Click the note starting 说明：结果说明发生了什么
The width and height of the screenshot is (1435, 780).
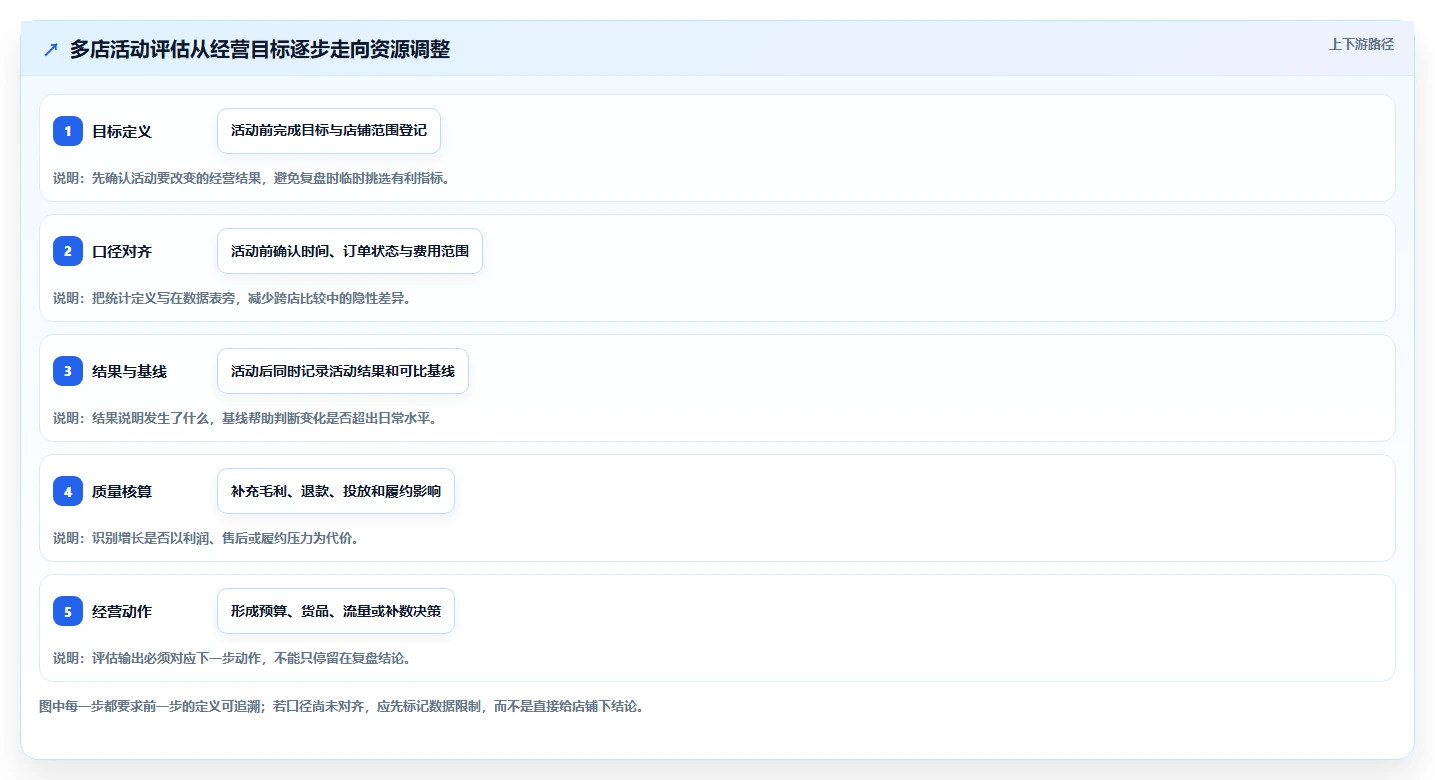(245, 418)
